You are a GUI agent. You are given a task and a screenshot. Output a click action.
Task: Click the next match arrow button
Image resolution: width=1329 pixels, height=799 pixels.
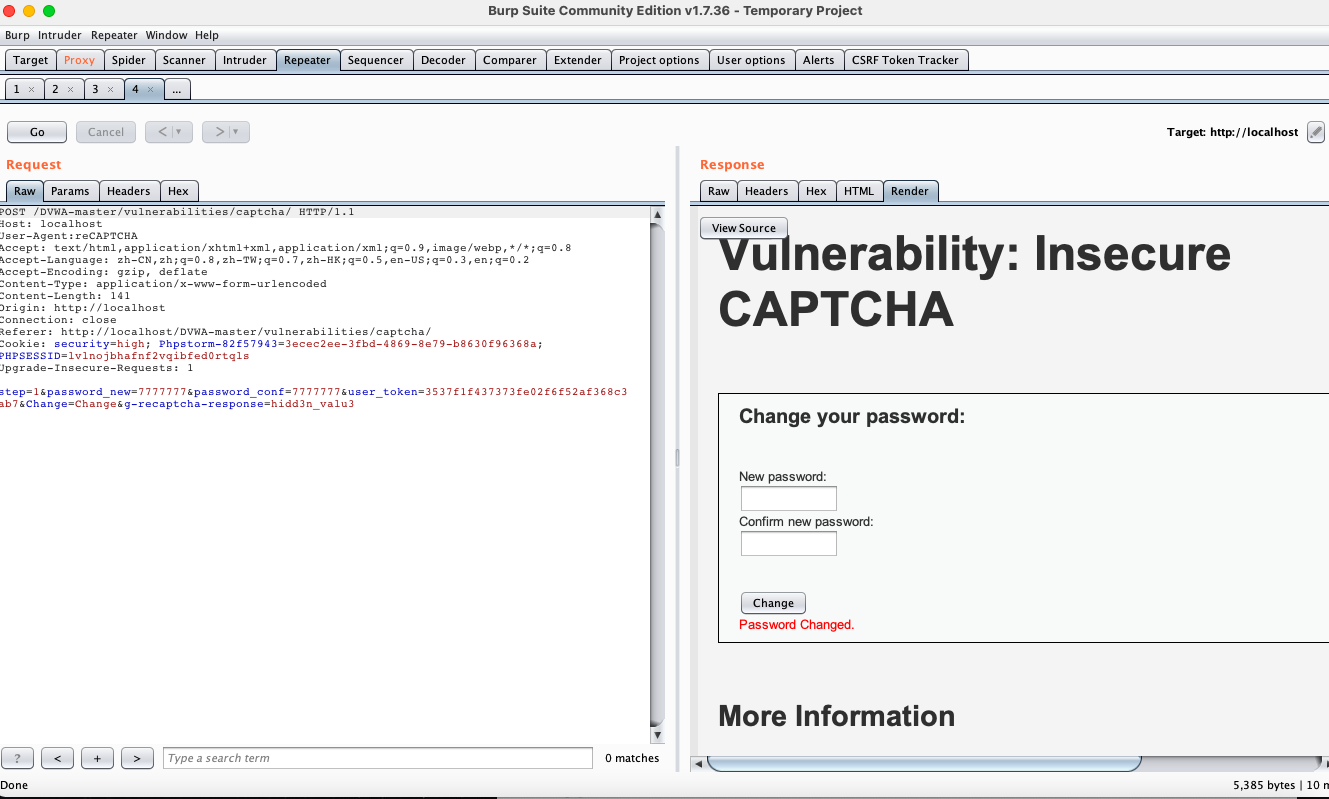(137, 758)
